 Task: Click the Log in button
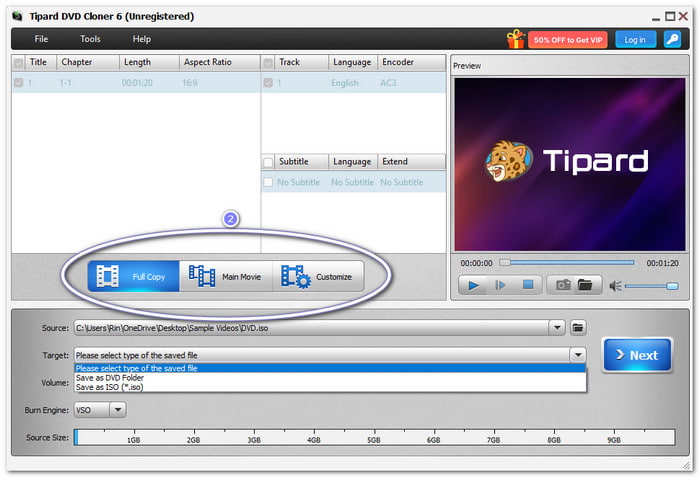pyautogui.click(x=635, y=40)
